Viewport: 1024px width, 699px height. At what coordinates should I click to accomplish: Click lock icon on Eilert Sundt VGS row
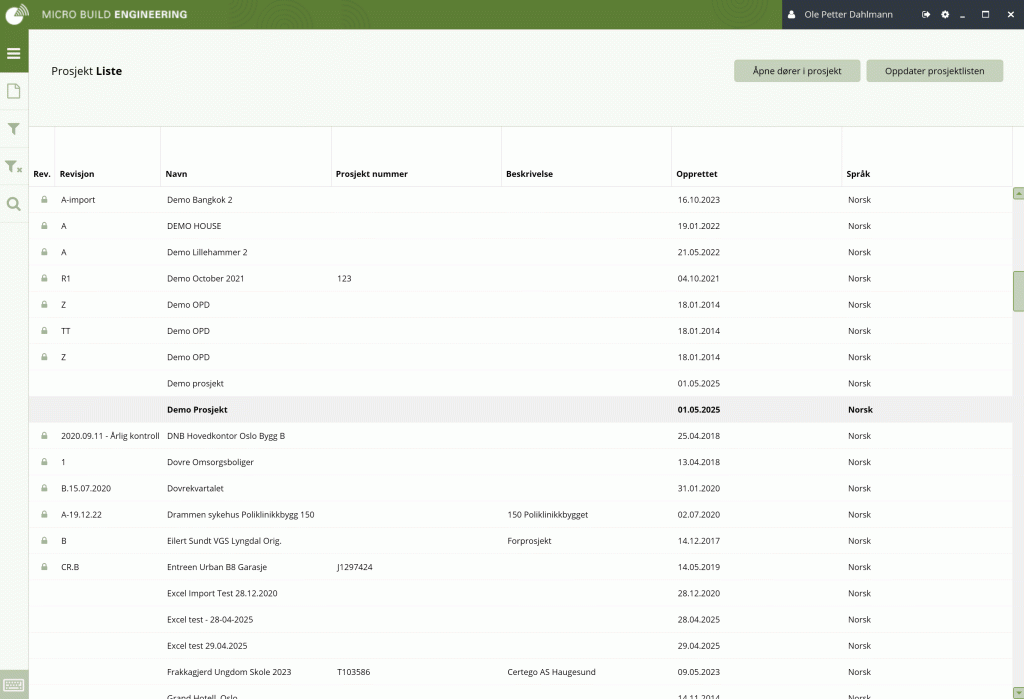coord(44,540)
